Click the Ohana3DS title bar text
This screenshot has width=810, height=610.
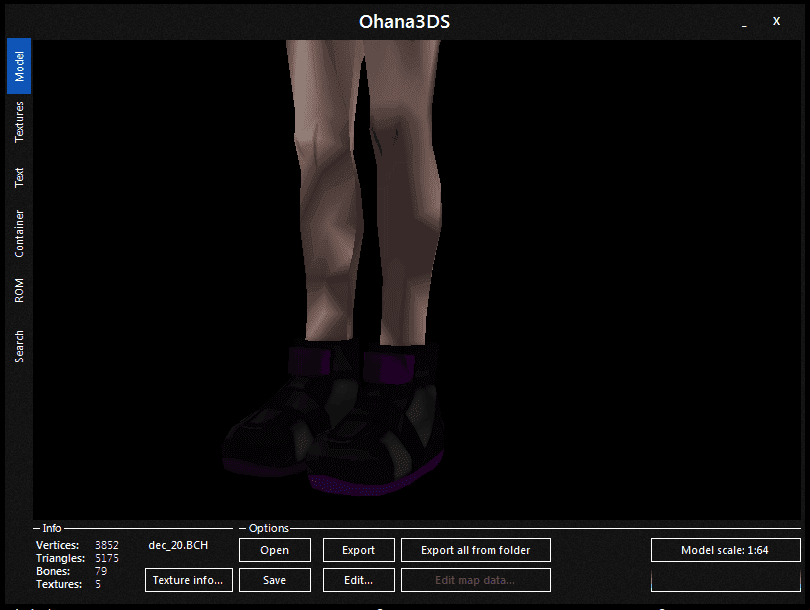[x=404, y=22]
